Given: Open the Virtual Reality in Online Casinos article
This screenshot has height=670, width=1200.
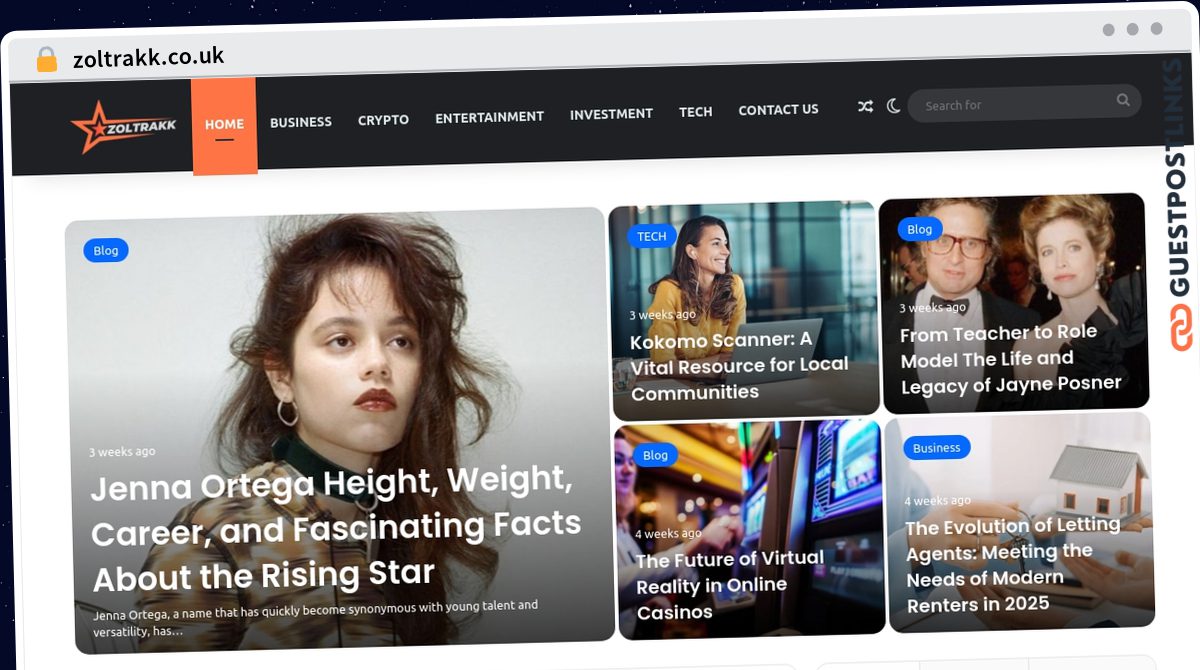Looking at the screenshot, I should [x=730, y=585].
